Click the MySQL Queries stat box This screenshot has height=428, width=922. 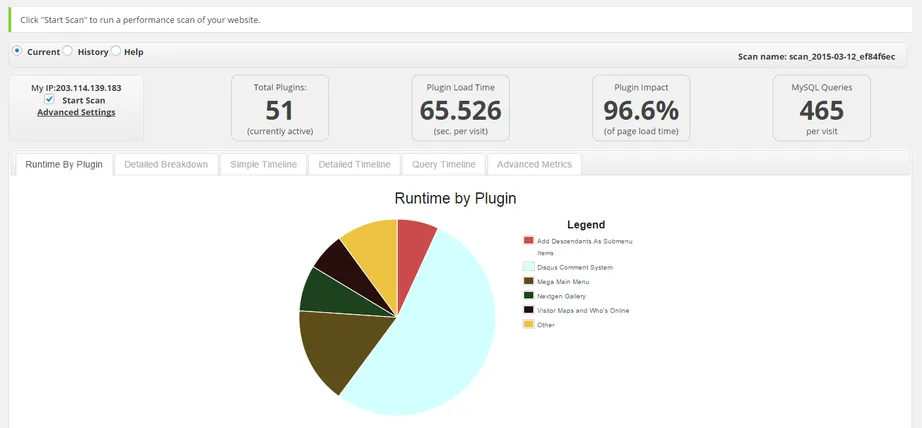pyautogui.click(x=821, y=108)
